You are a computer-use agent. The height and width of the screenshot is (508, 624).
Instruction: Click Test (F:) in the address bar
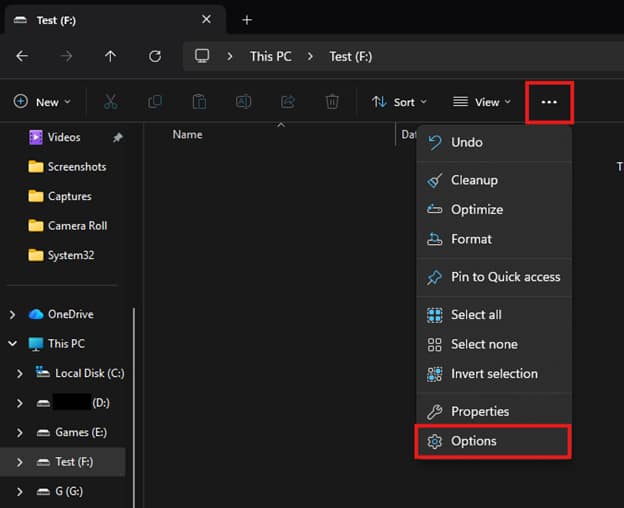[x=351, y=56]
